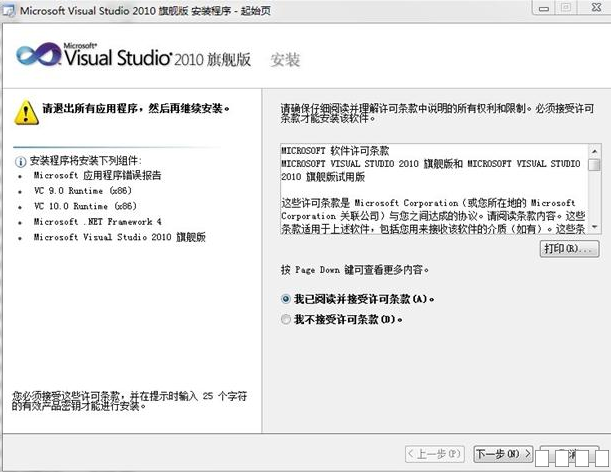Image resolution: width=611 pixels, height=472 pixels.
Task: Click the blue information icon above component list
Action: (x=19, y=160)
